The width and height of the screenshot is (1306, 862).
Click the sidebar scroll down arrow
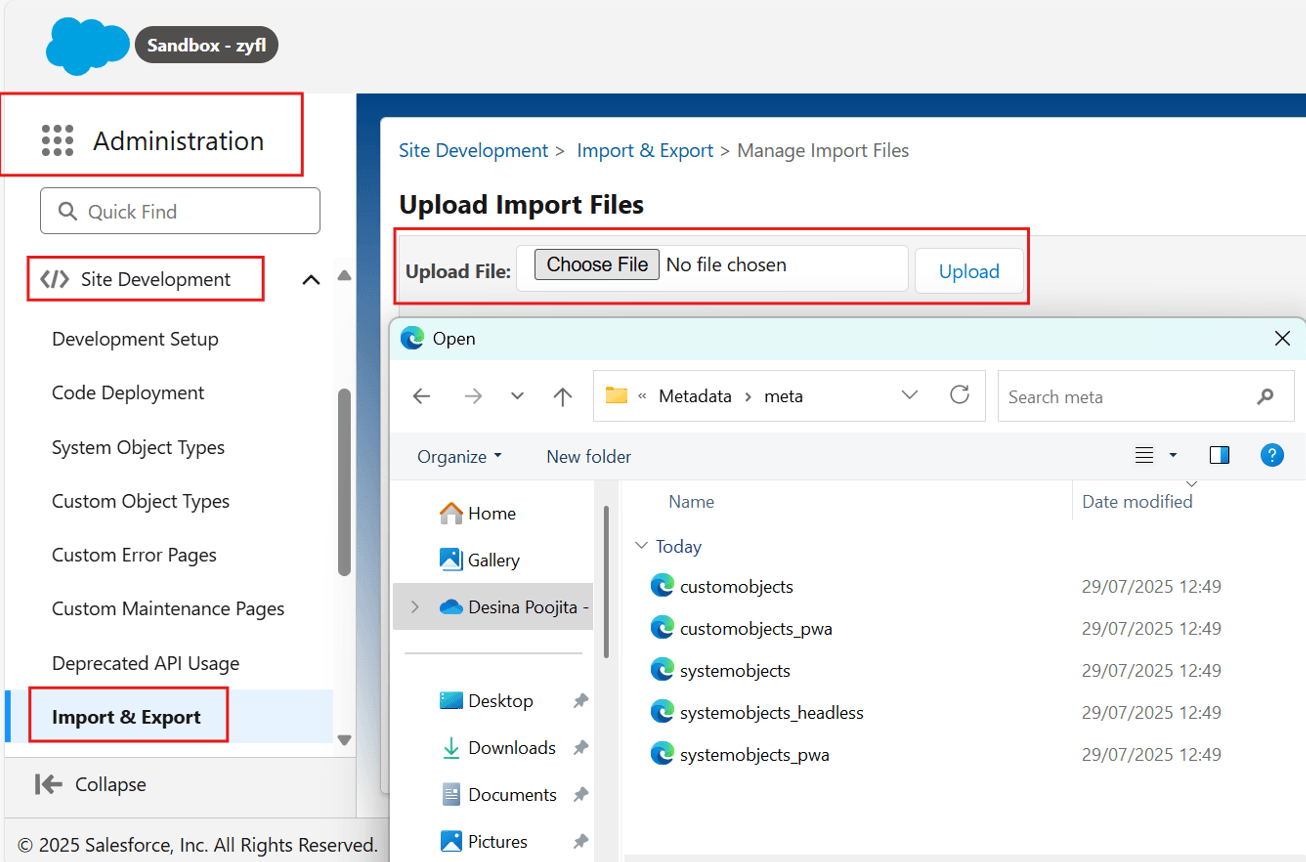[x=345, y=740]
